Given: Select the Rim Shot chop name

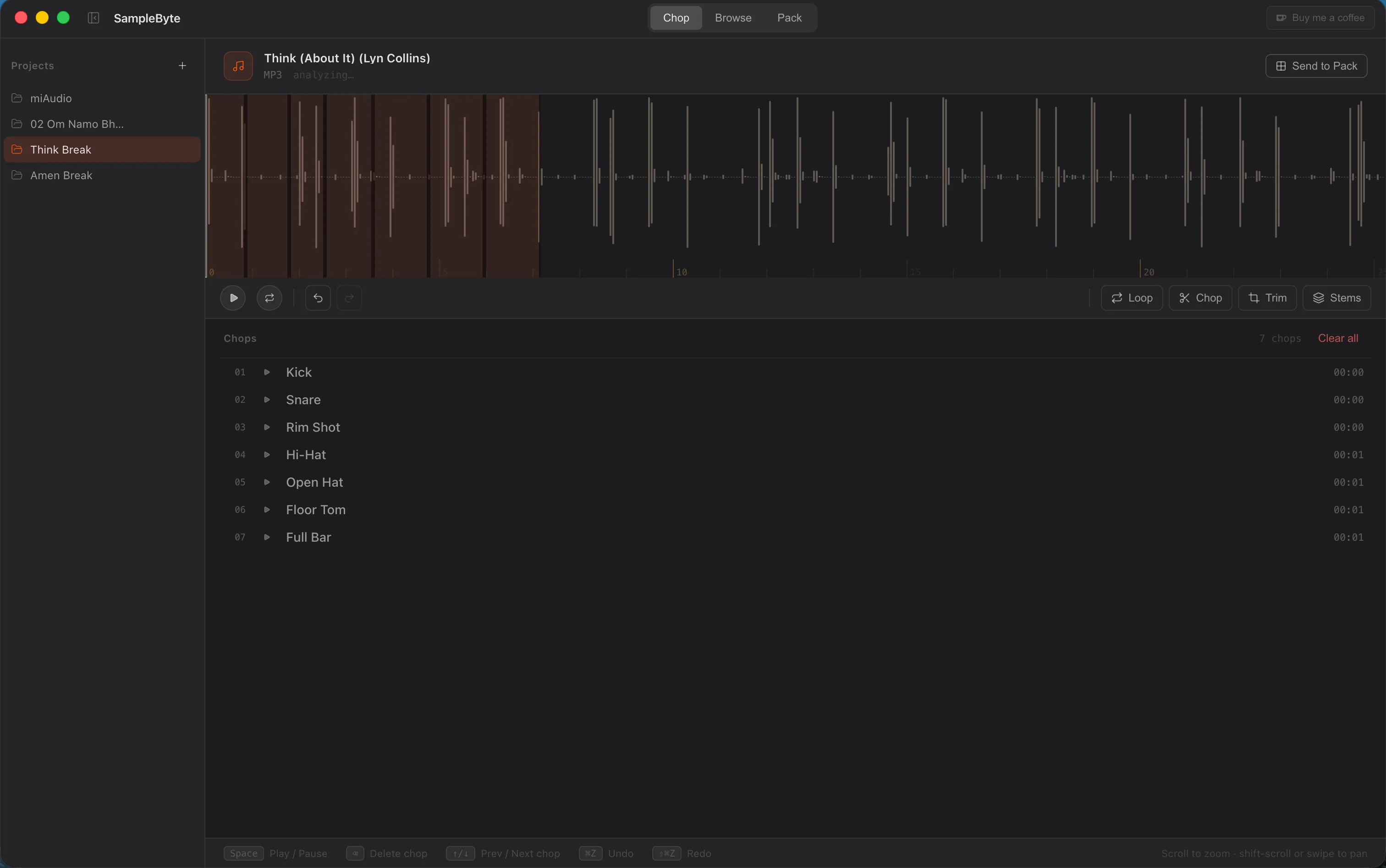Looking at the screenshot, I should click(x=313, y=427).
